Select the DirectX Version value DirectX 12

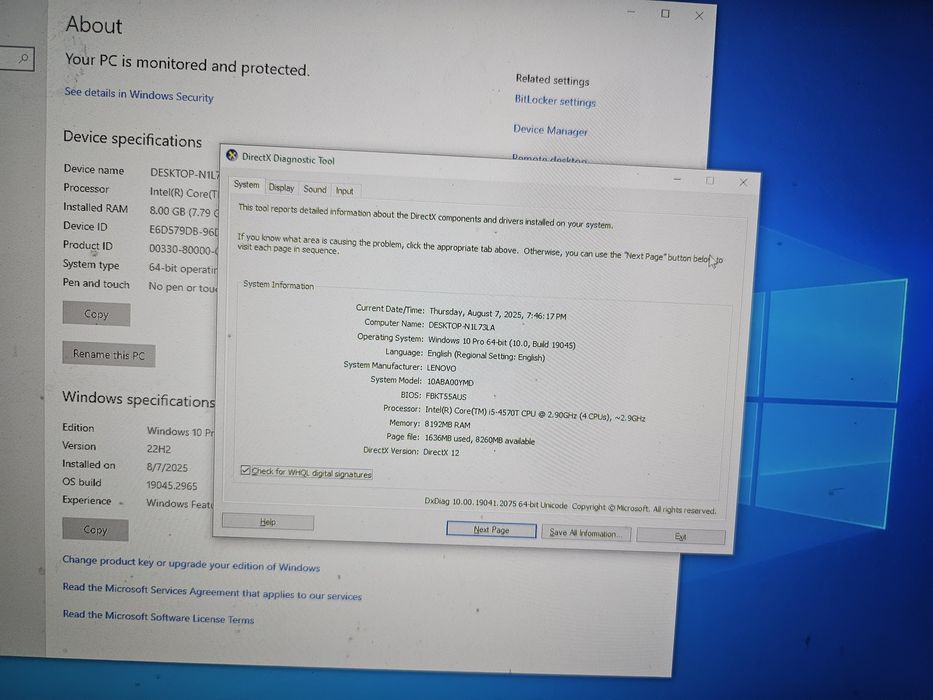(x=441, y=452)
